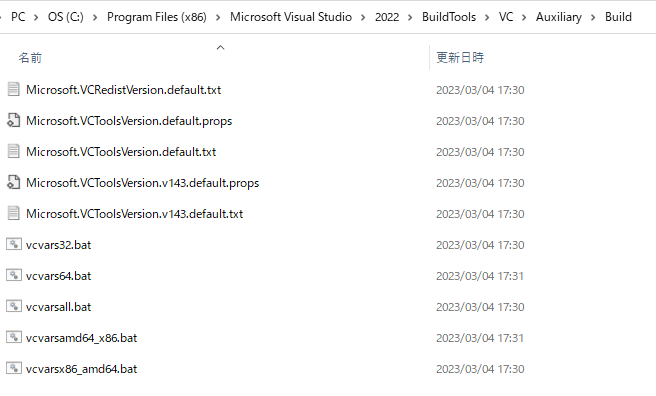Jump to the VC breadcrumb folder

pos(506,17)
